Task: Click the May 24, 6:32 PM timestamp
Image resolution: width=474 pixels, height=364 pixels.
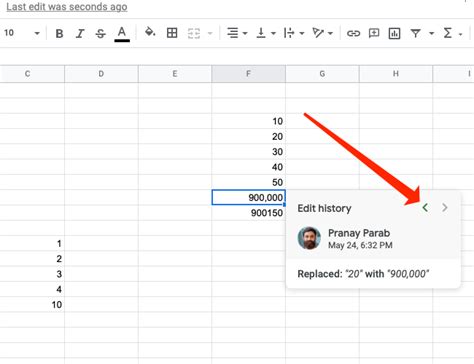Action: click(360, 245)
